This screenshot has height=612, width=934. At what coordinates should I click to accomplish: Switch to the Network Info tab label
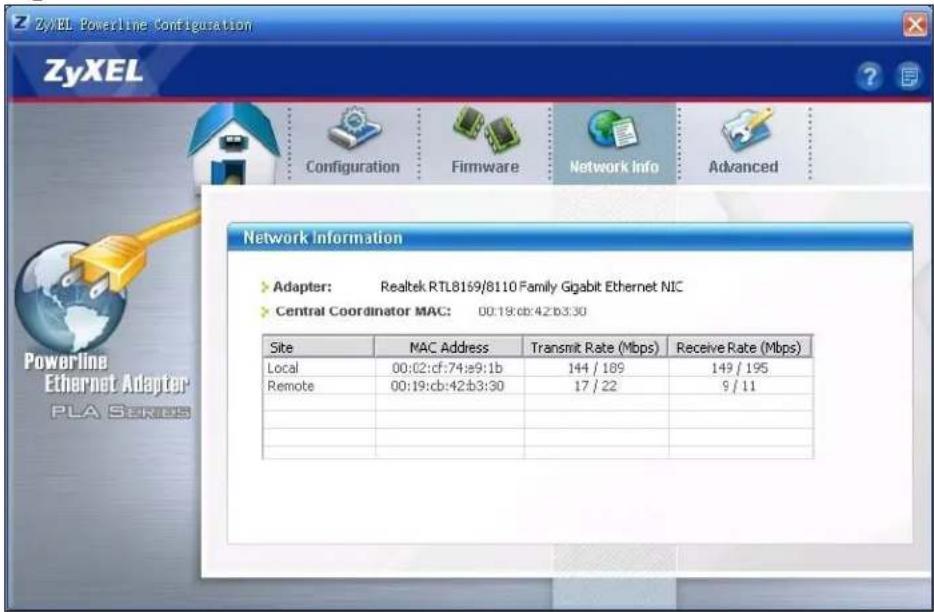coord(614,167)
